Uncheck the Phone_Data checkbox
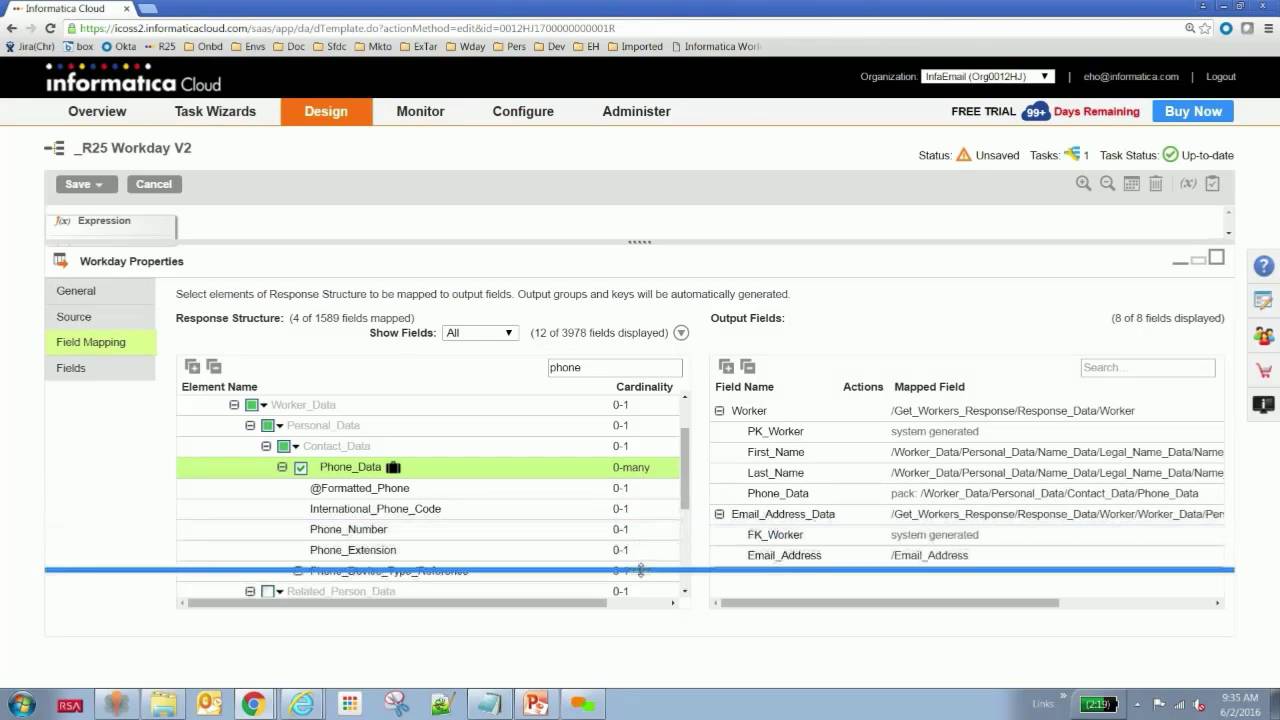This screenshot has width=1280, height=720. tap(300, 467)
